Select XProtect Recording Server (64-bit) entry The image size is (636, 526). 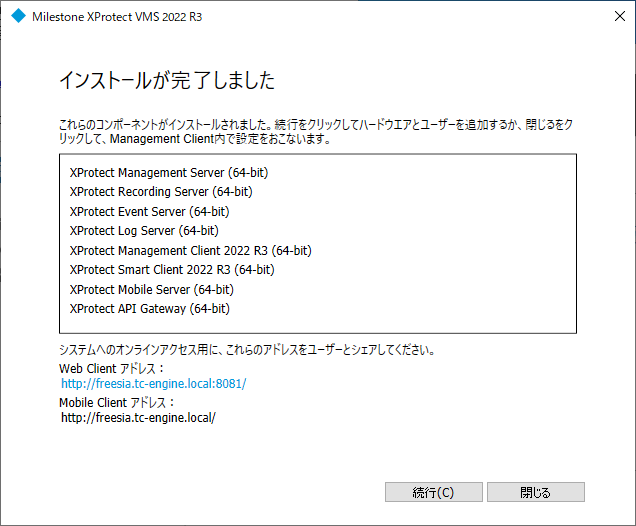[161, 191]
